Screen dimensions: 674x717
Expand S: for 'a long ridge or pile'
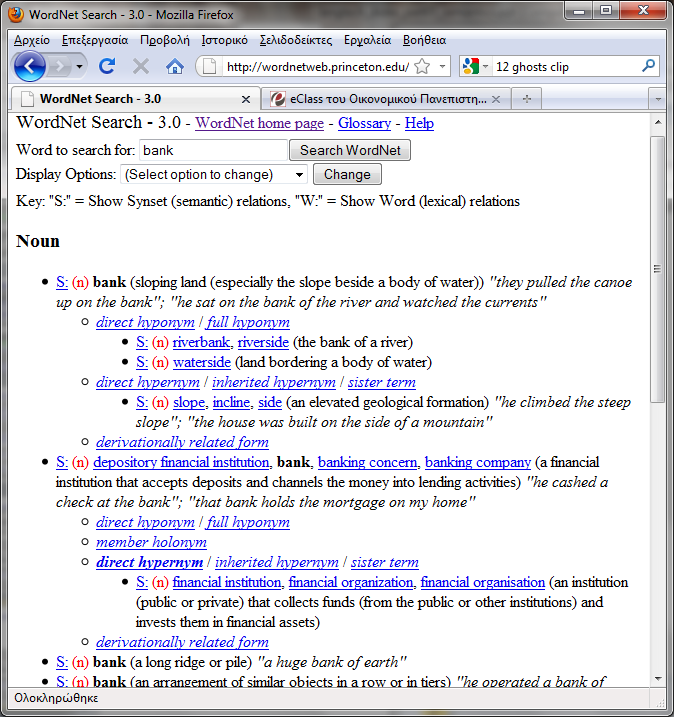click(x=62, y=662)
